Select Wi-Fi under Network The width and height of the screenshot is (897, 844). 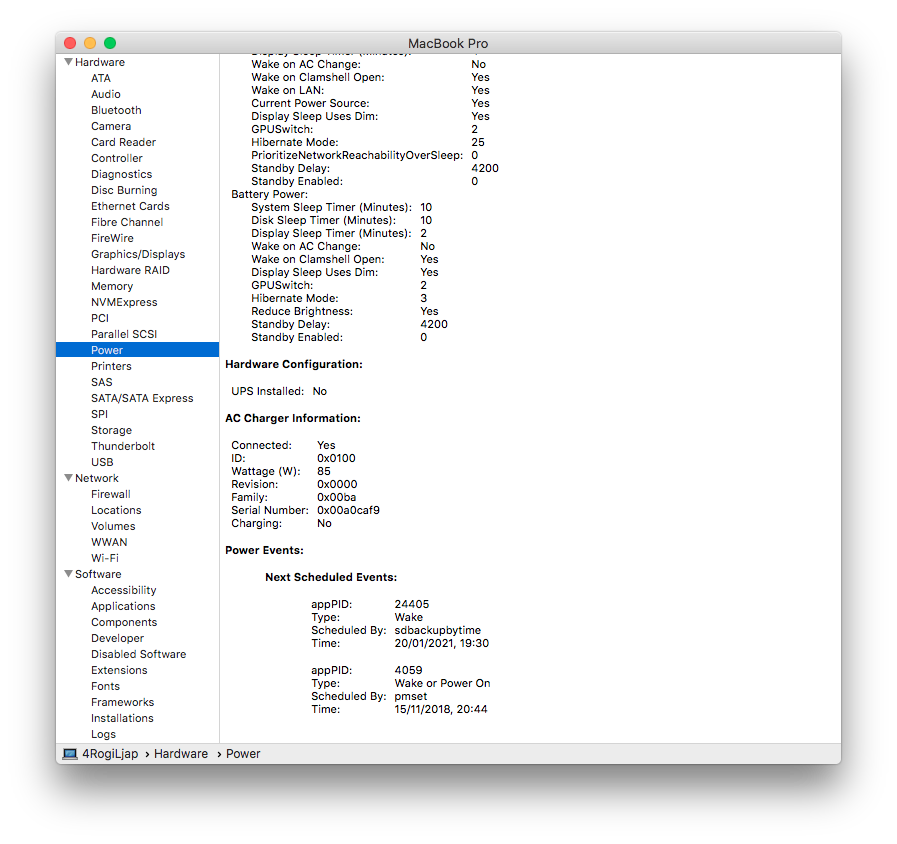pos(105,559)
